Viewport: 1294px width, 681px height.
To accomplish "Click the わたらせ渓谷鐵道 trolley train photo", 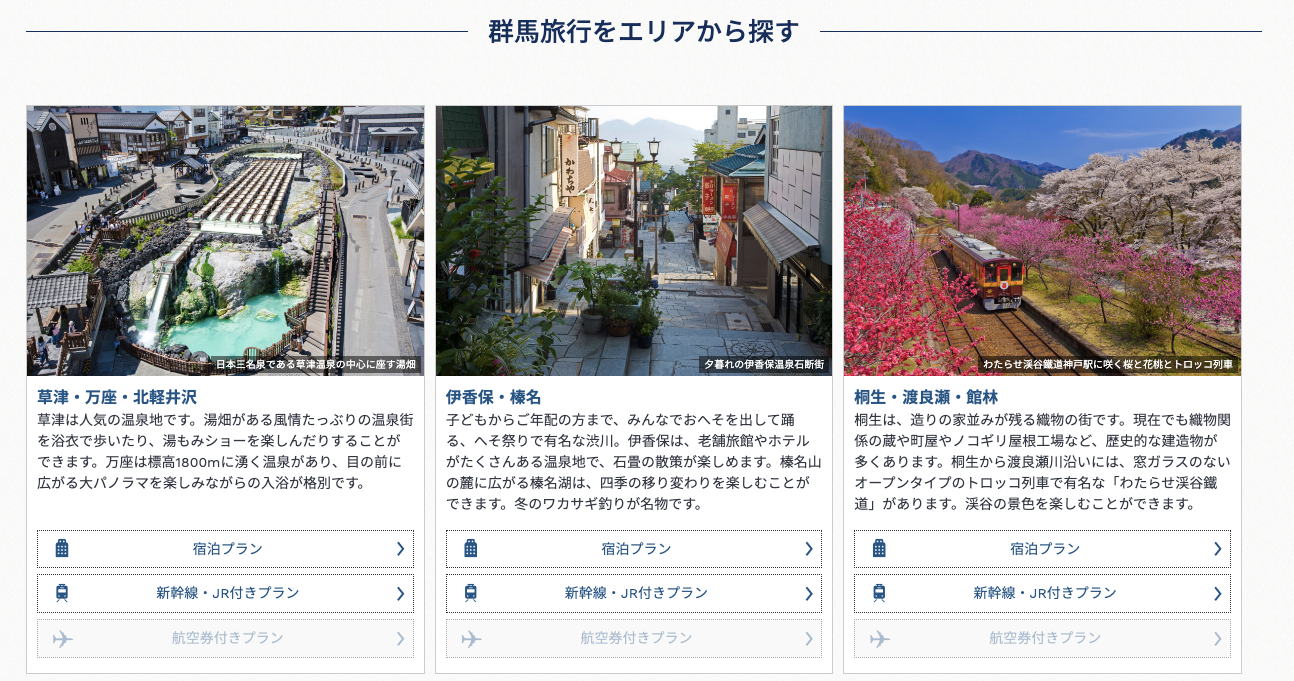I will (x=1042, y=240).
